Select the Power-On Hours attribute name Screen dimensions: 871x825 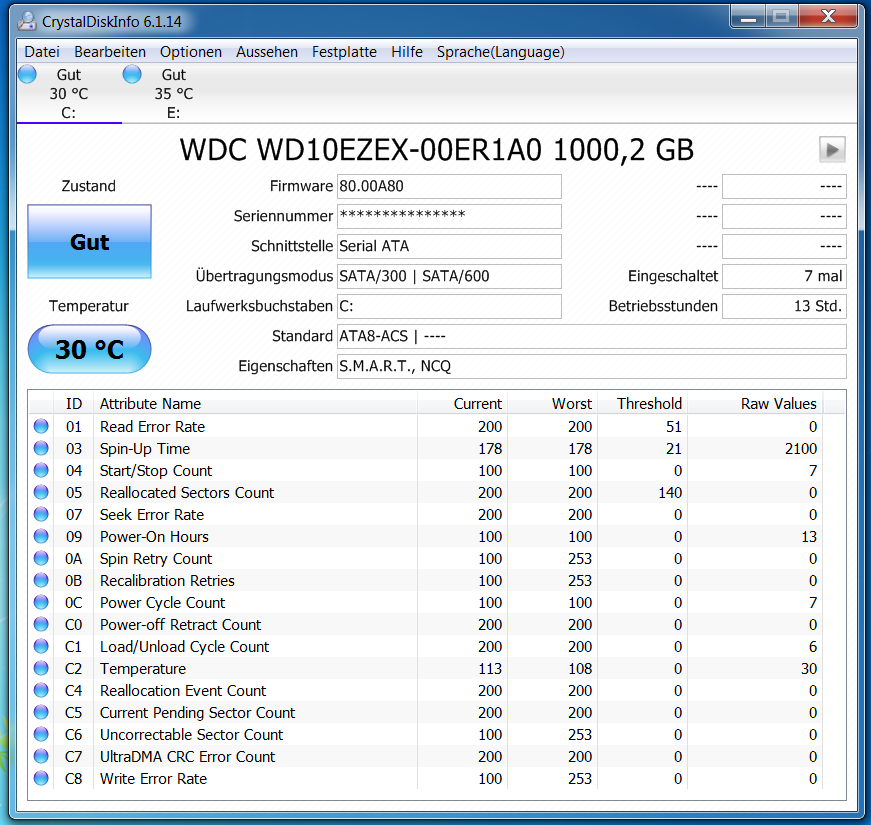pos(154,537)
